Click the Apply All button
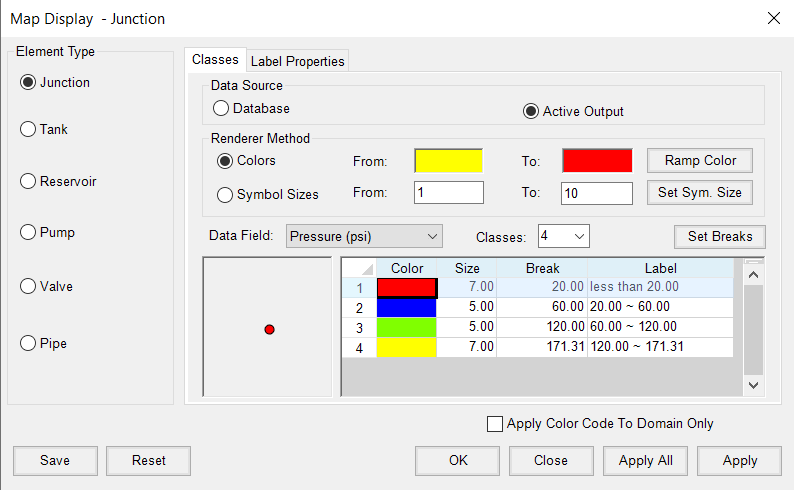The height and width of the screenshot is (490, 794). [646, 461]
